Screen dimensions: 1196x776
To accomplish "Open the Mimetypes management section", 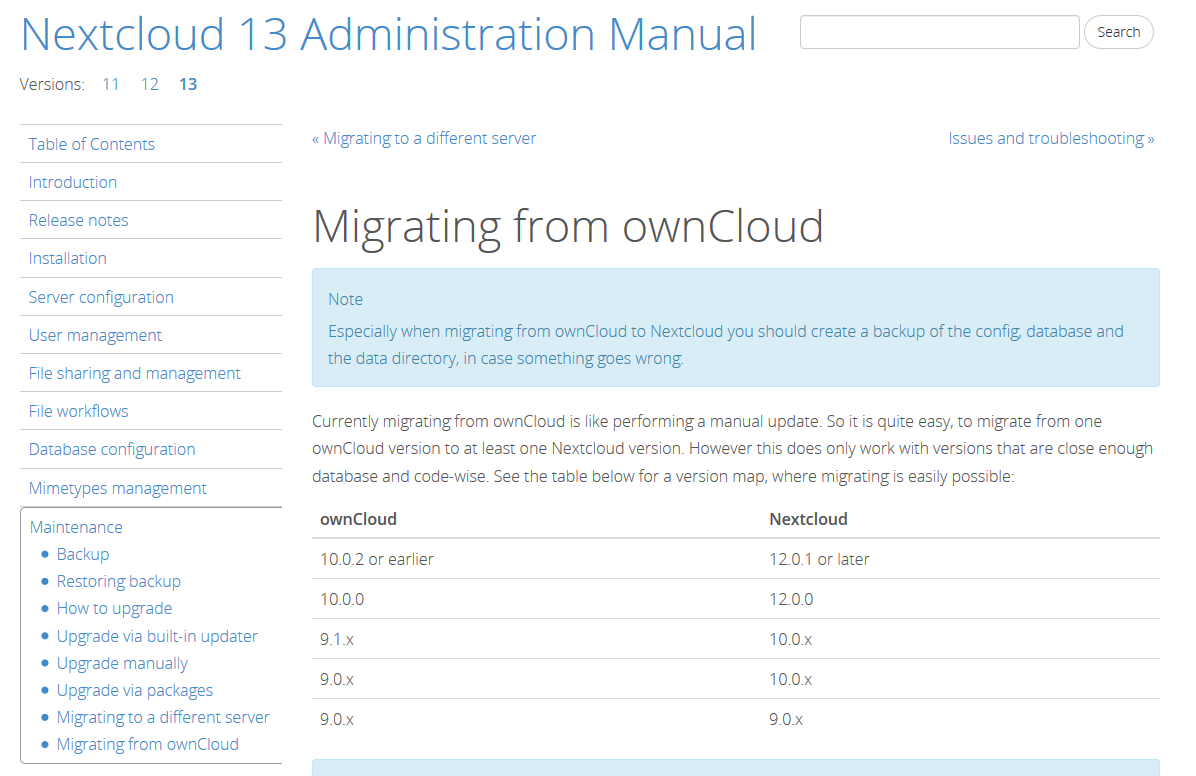I will pyautogui.click(x=118, y=488).
